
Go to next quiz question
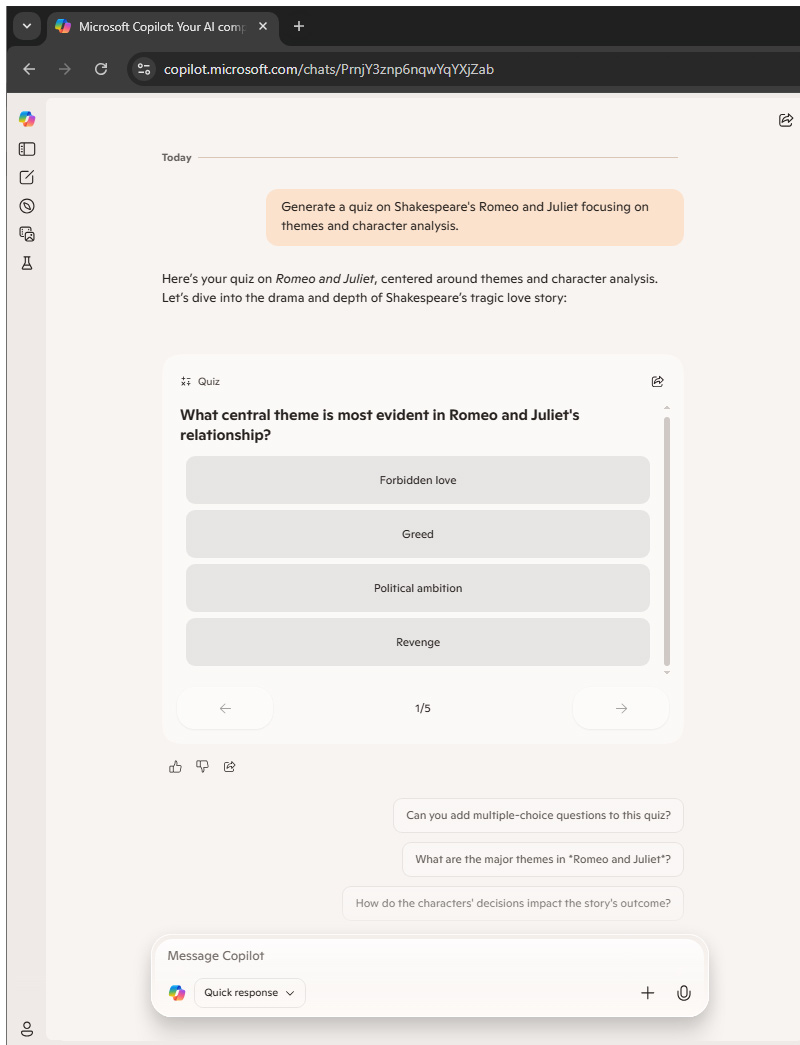point(621,708)
